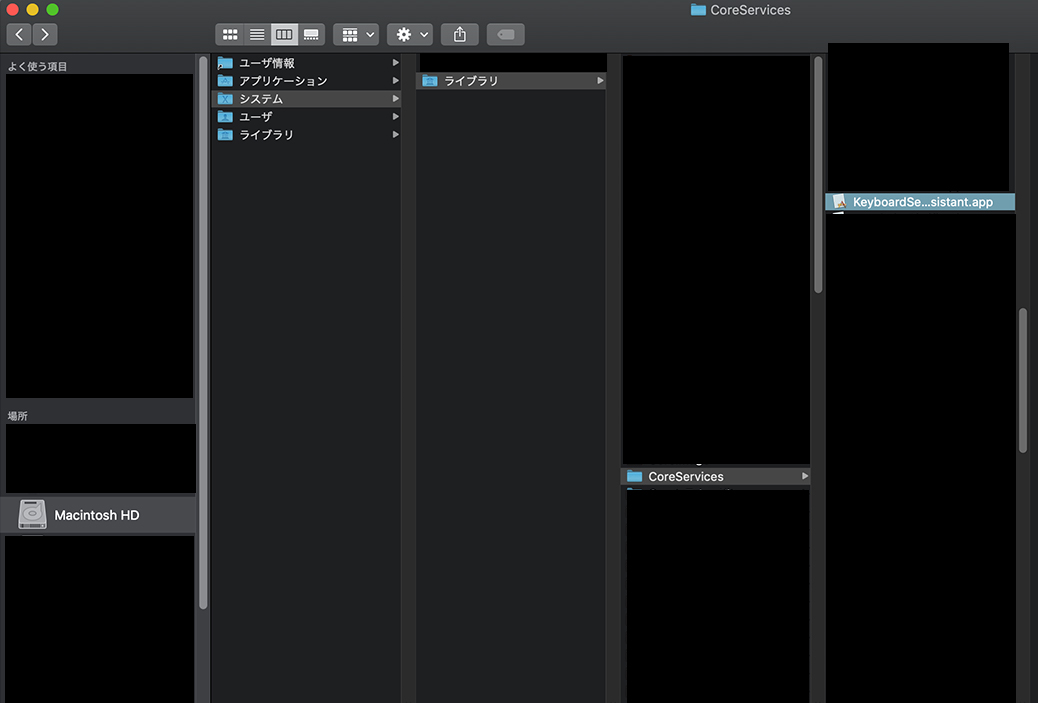Minimize the Finder window

click(32, 9)
